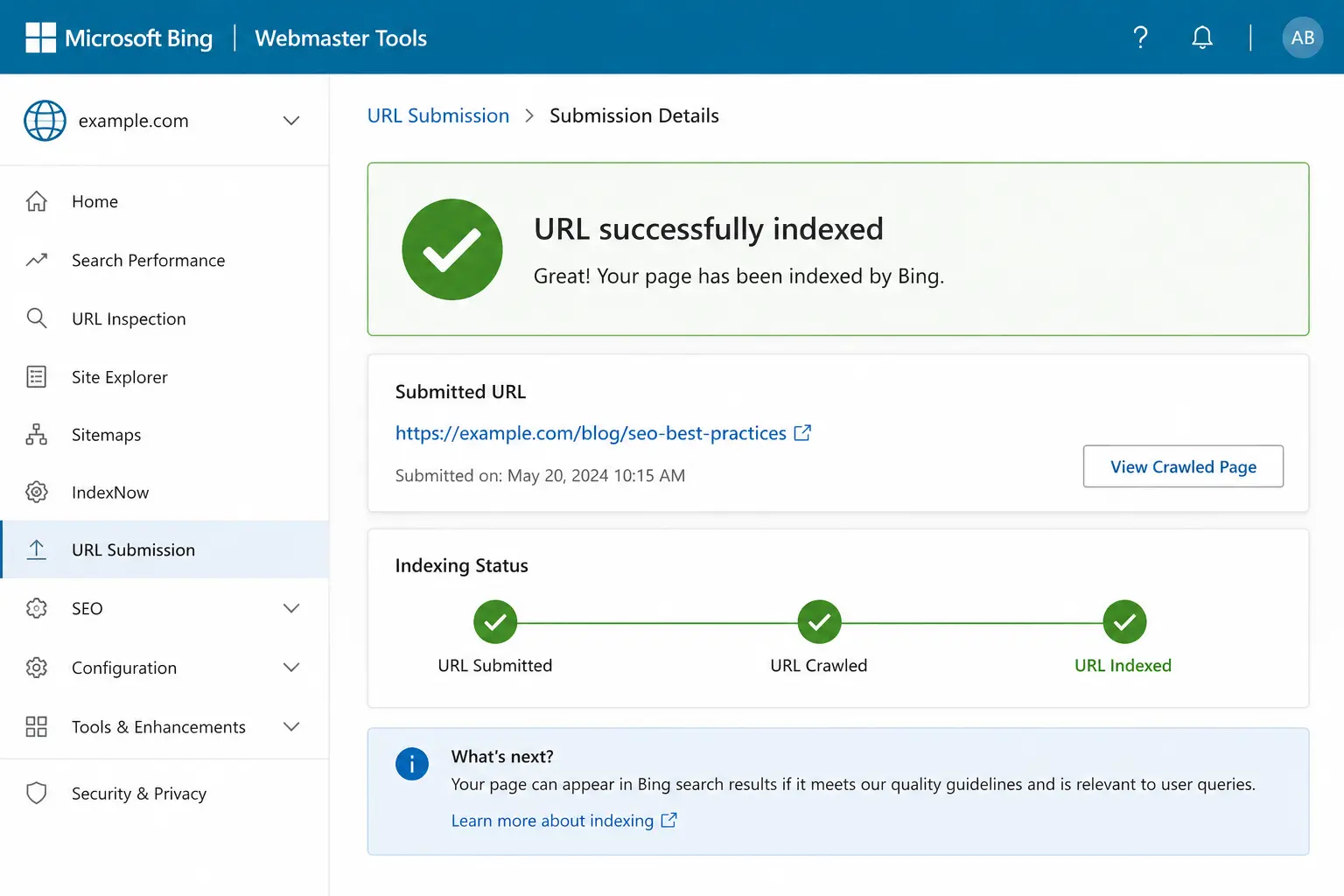The height and width of the screenshot is (896, 1344).
Task: Click the Security & Privacy shield icon
Action: [37, 793]
